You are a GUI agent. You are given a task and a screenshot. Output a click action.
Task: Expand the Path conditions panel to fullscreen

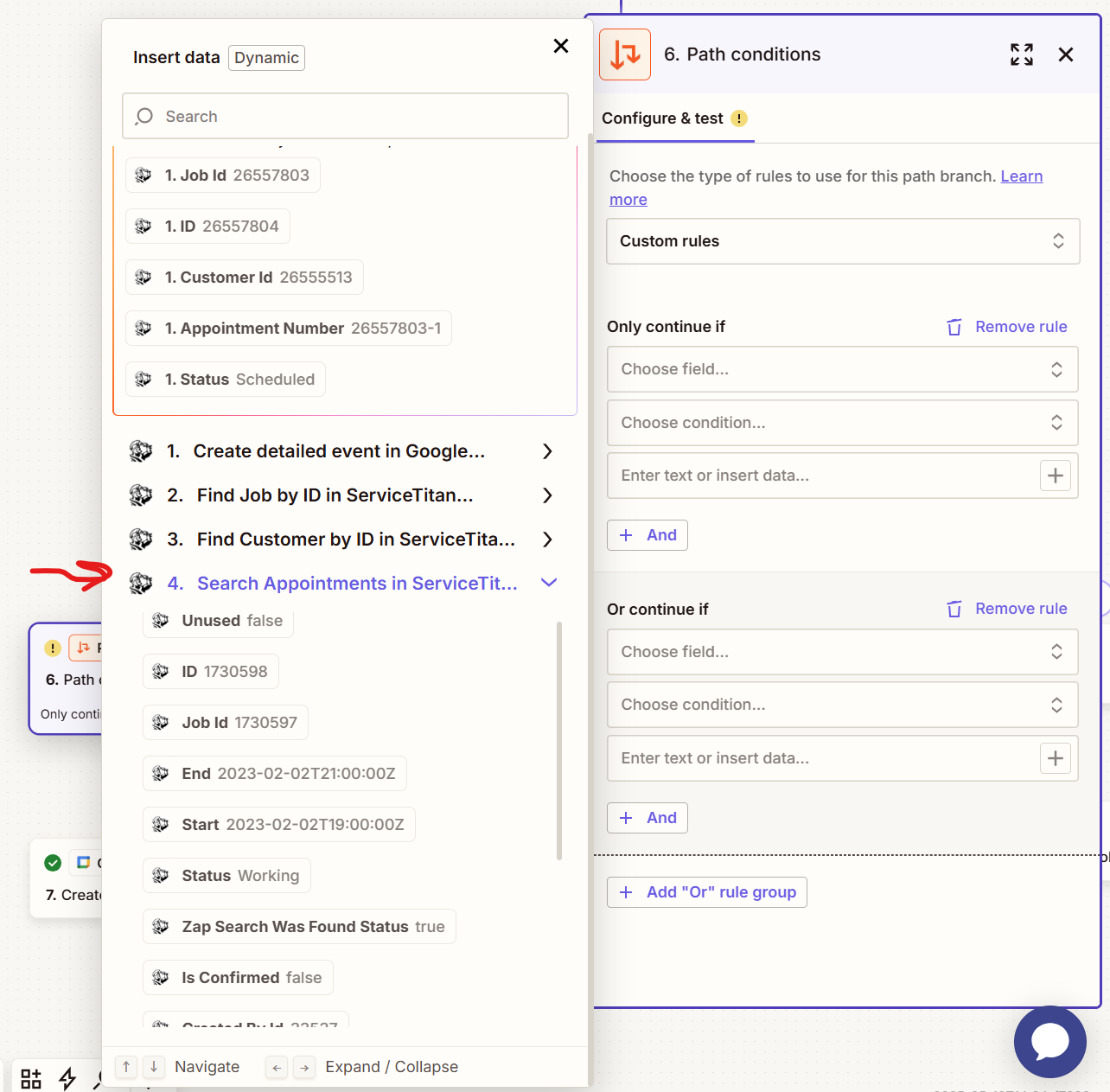(1022, 54)
